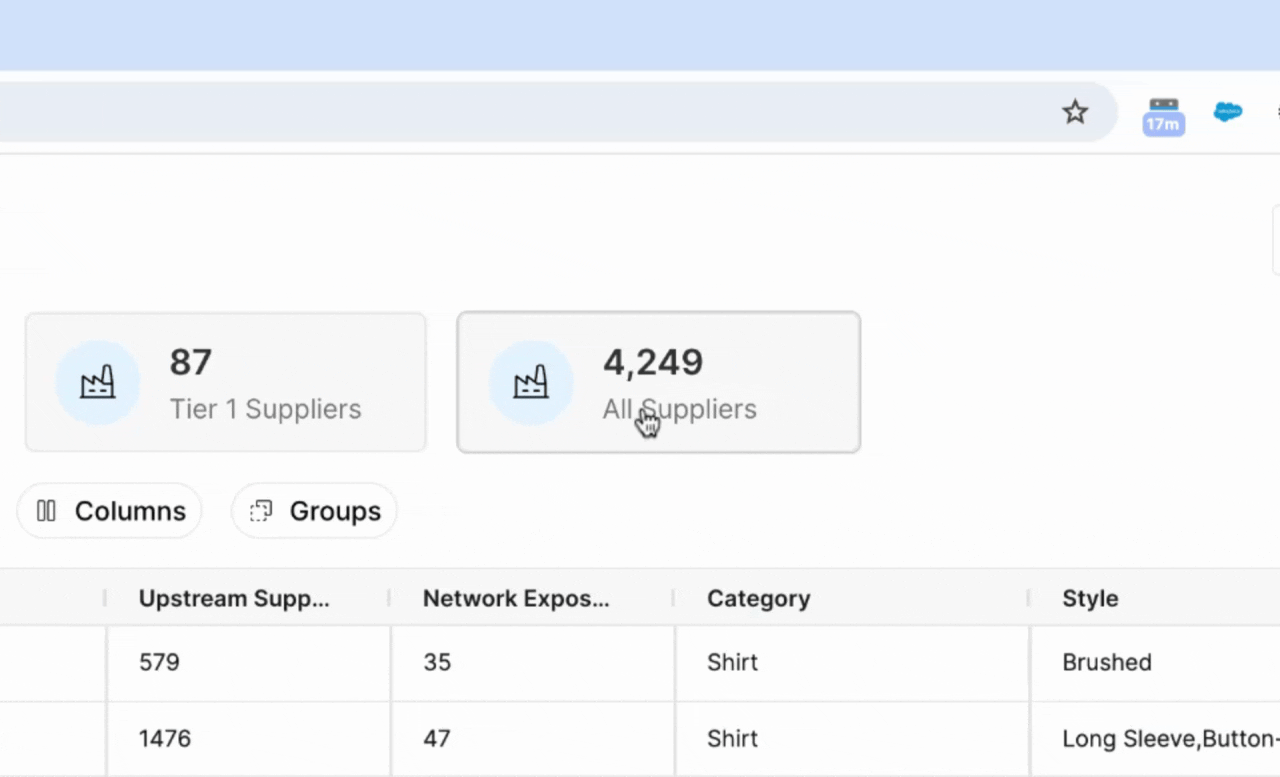The height and width of the screenshot is (777, 1280).
Task: Click the factory icon on Tier 1 Suppliers
Action: click(97, 382)
